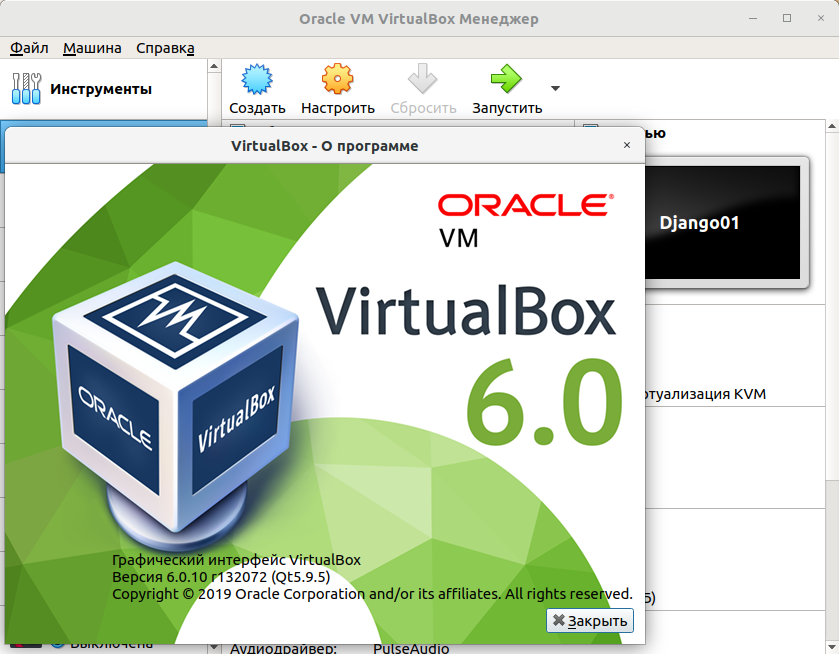Minimize the VirtualBox Manager window

pyautogui.click(x=753, y=18)
